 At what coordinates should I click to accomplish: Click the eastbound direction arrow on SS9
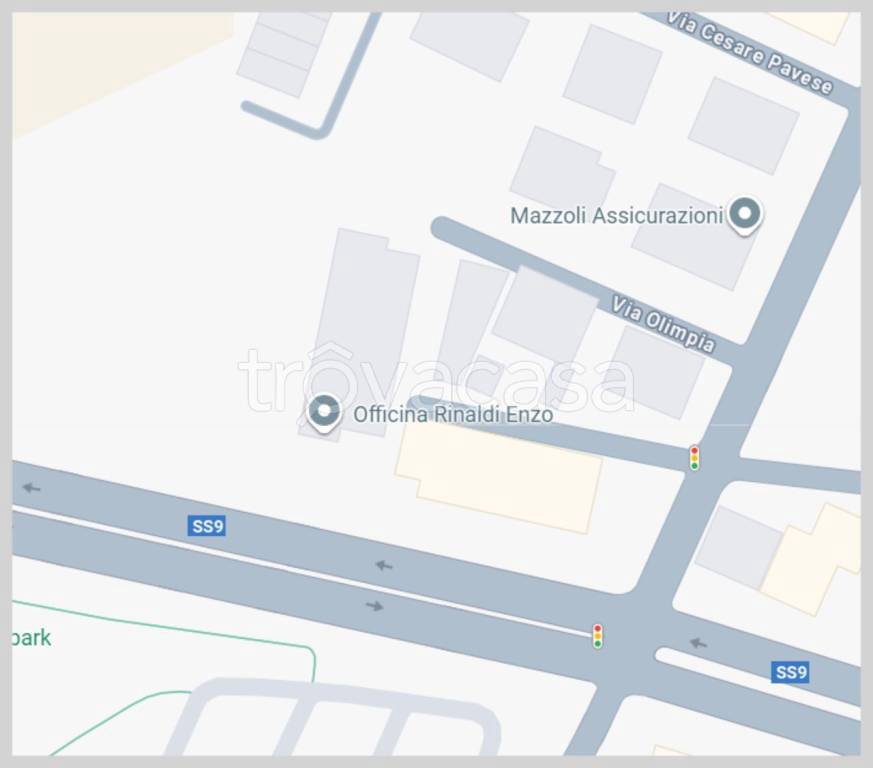(x=375, y=605)
